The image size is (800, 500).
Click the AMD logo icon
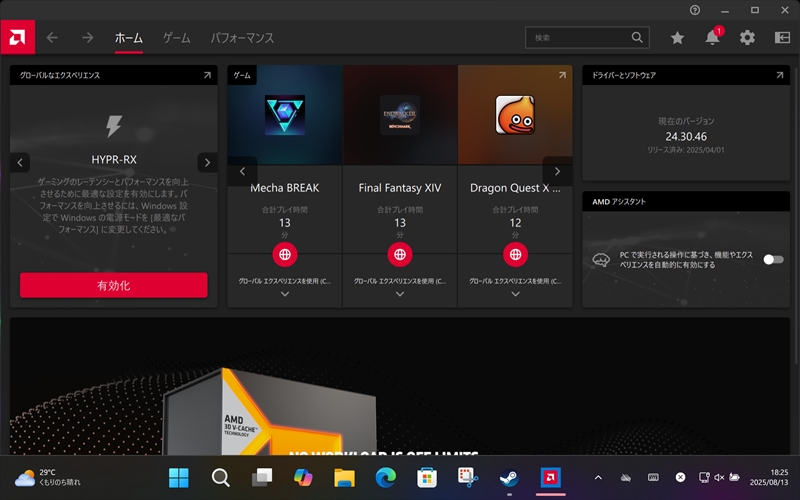[17, 37]
